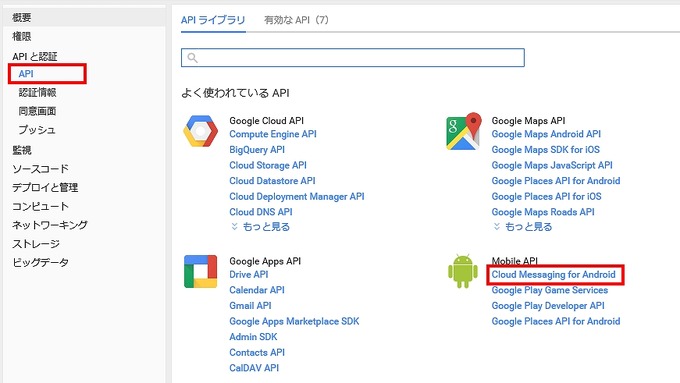Open ネットワーキング in the sidebar
This screenshot has height=383, width=680.
[x=50, y=225]
